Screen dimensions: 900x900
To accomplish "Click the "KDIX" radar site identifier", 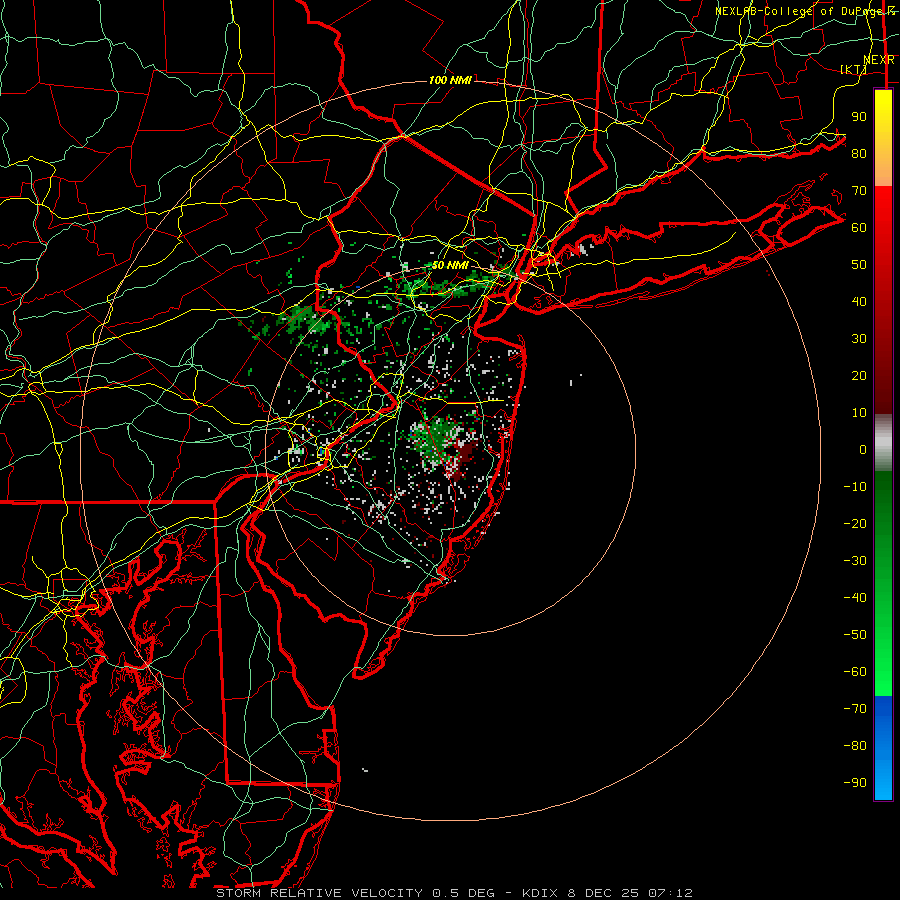I will click(541, 893).
